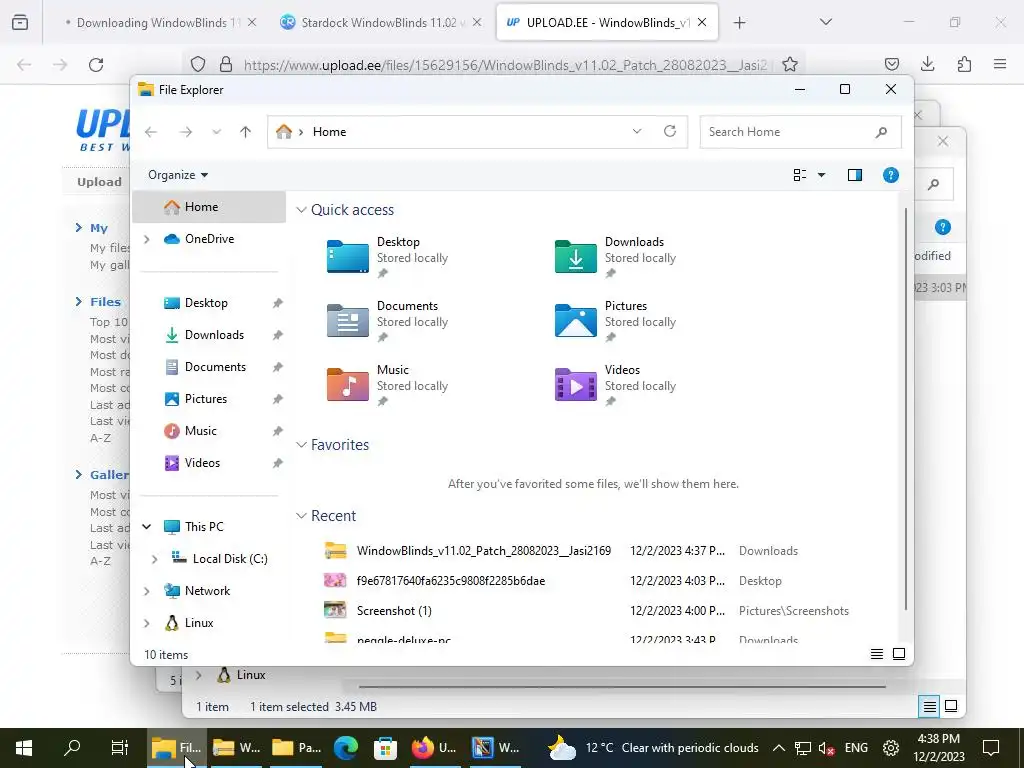This screenshot has height=768, width=1024.
Task: Switch to details view in status bar
Action: 877,654
